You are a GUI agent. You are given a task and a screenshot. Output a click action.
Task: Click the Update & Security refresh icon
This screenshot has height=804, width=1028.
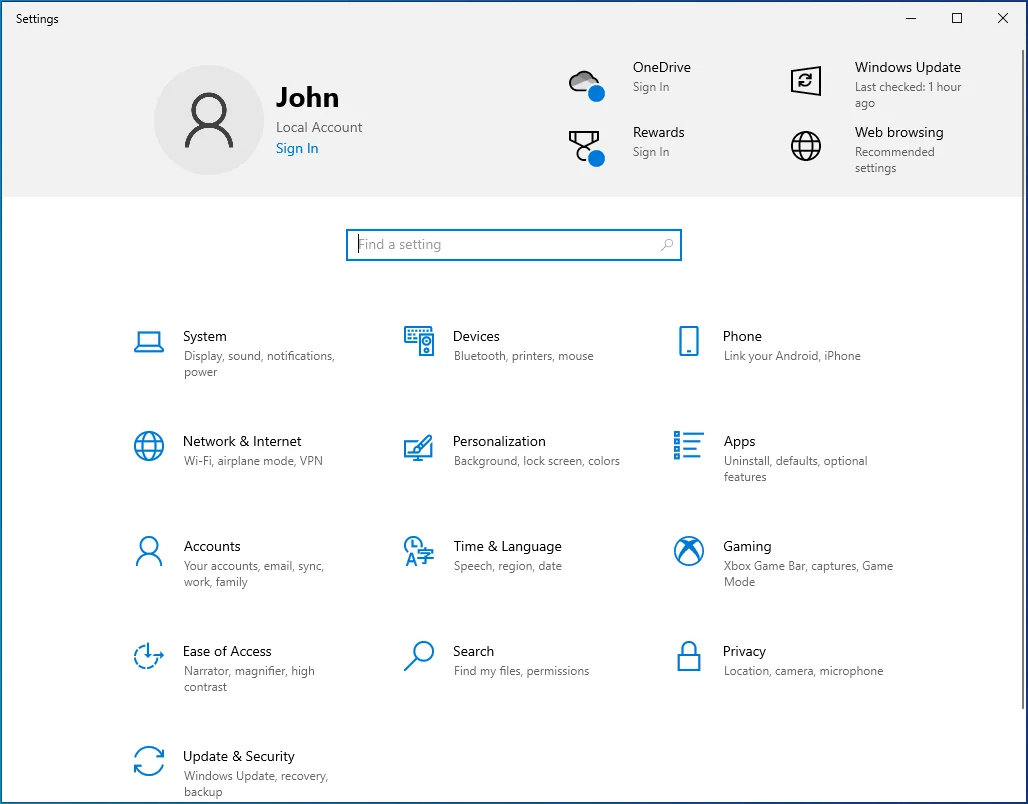(149, 761)
